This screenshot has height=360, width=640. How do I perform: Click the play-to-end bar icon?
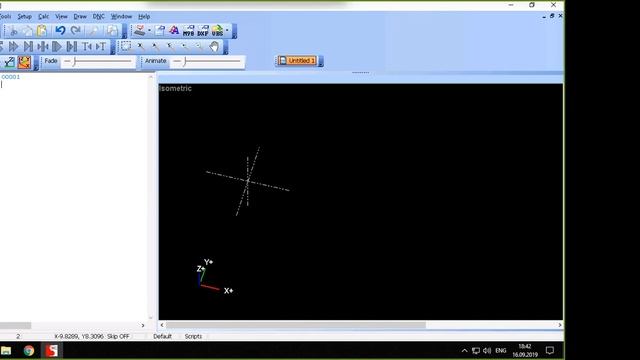(72, 47)
